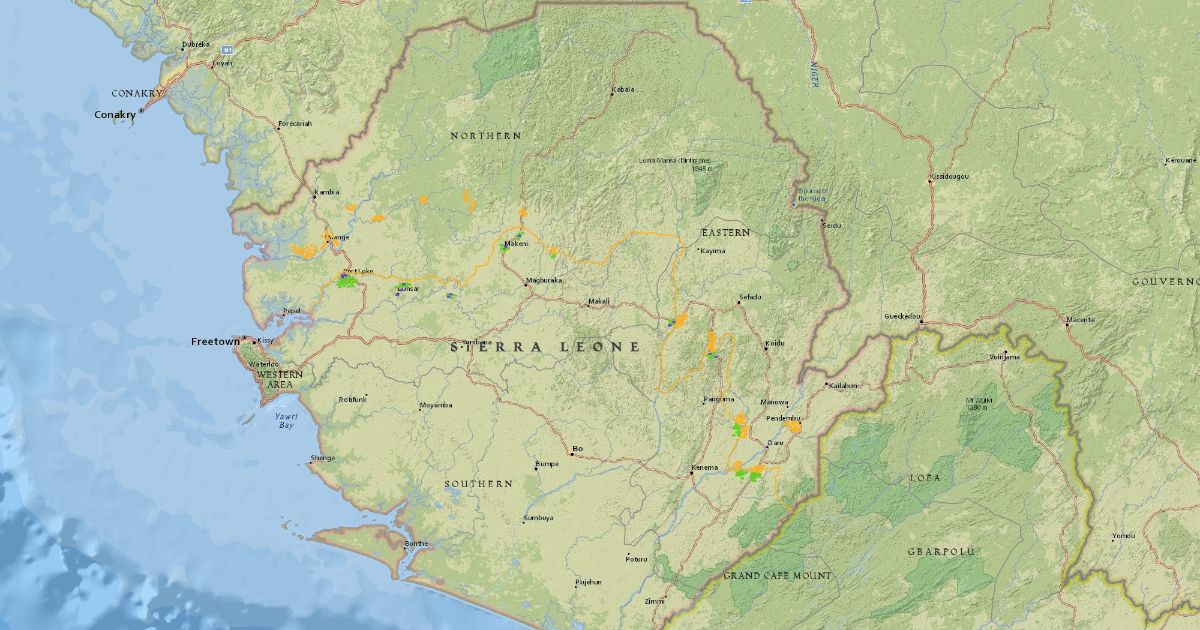Viewport: 1200px width, 630px height.
Task: Click the SIERRA LEONE country label
Action: tap(545, 347)
